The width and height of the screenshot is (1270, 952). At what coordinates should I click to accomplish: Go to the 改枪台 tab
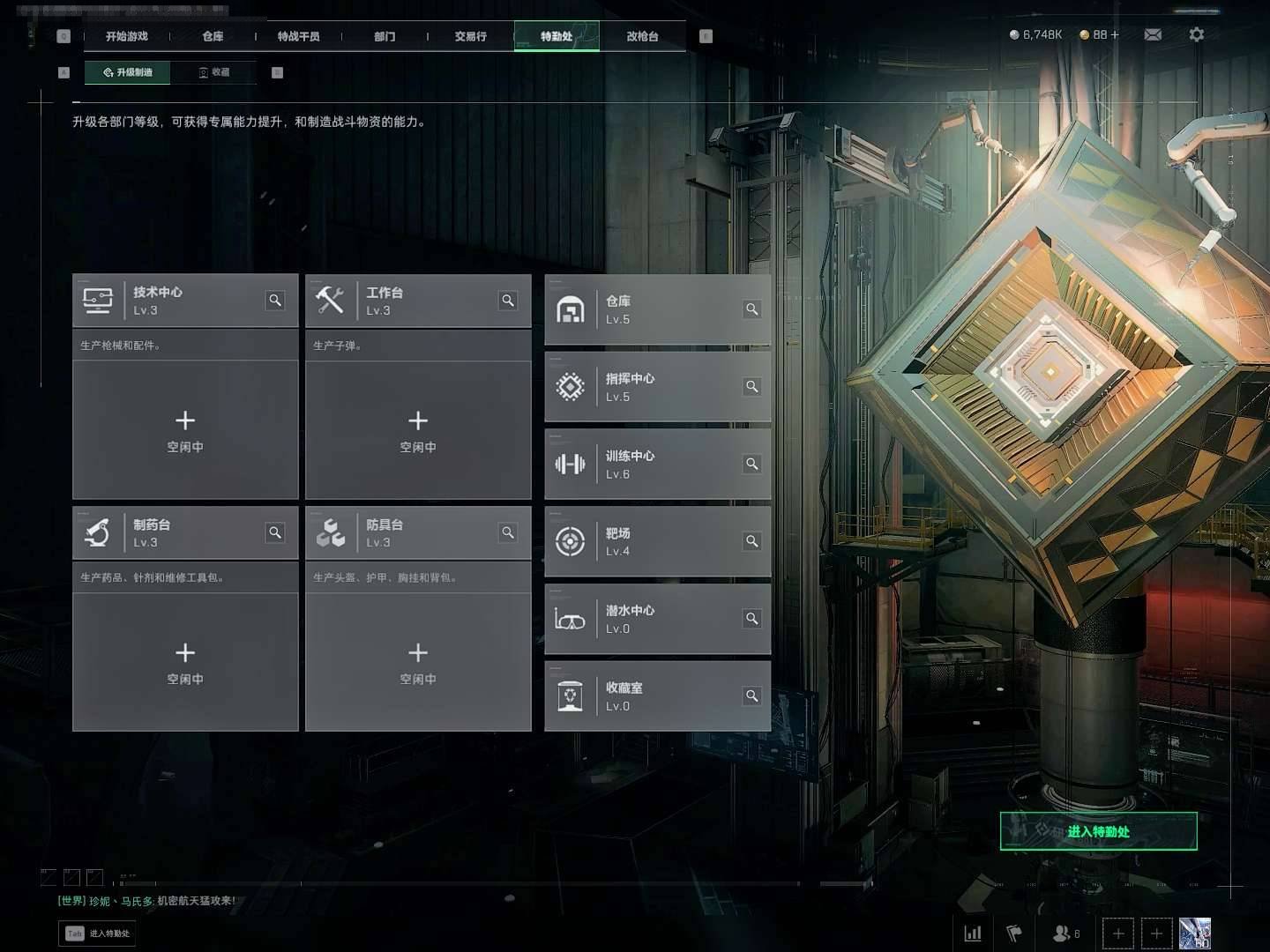pyautogui.click(x=642, y=36)
